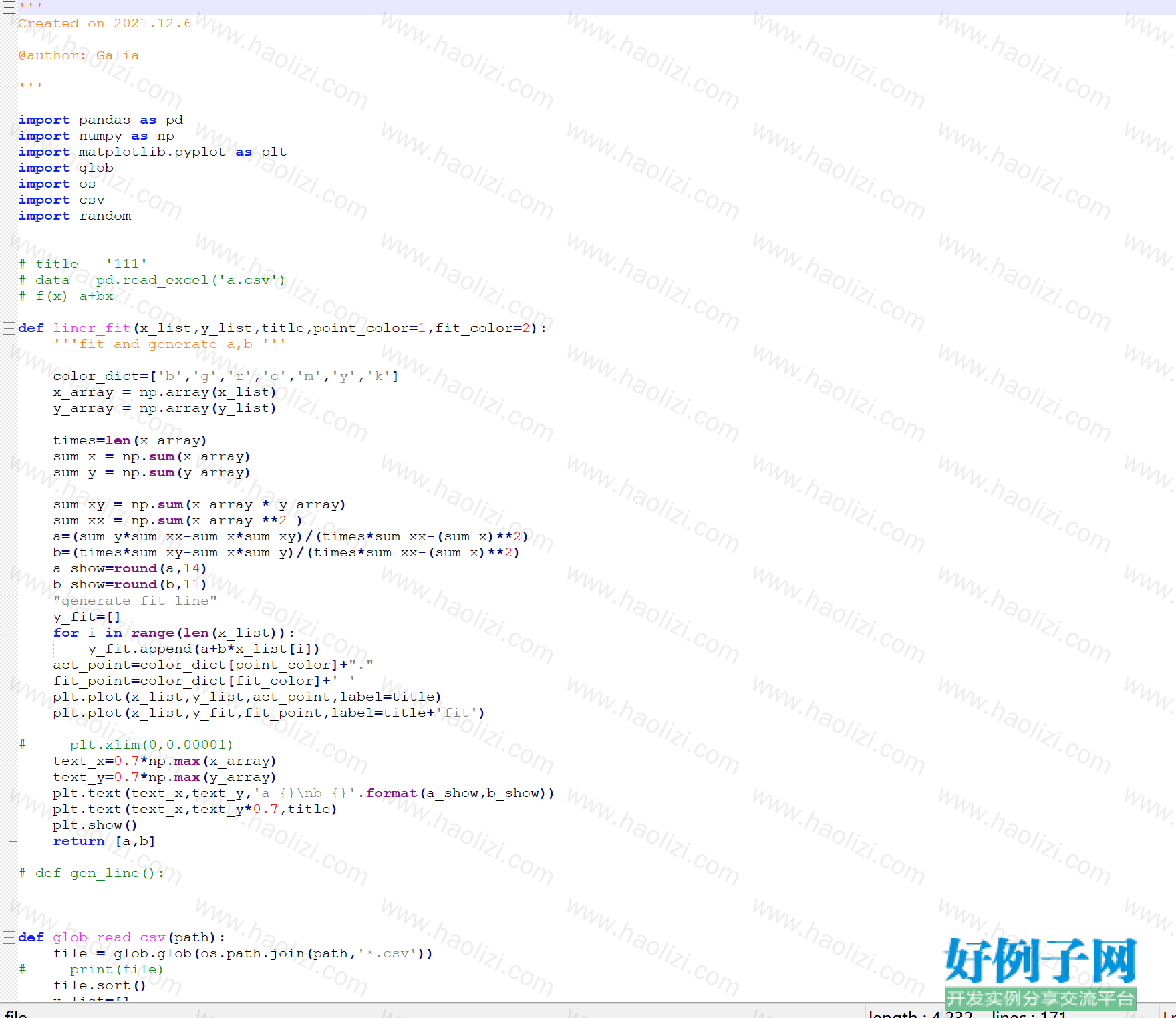Click the '@author: Galia' line
The width and height of the screenshot is (1176, 1018).
point(79,55)
